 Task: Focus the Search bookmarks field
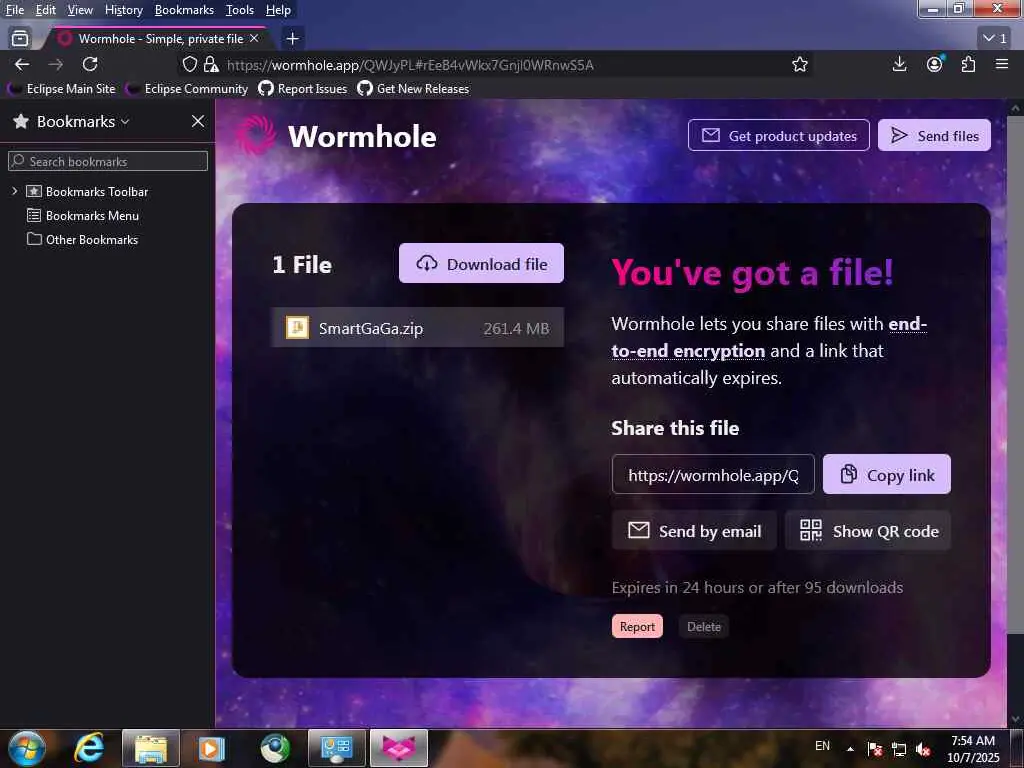108,161
